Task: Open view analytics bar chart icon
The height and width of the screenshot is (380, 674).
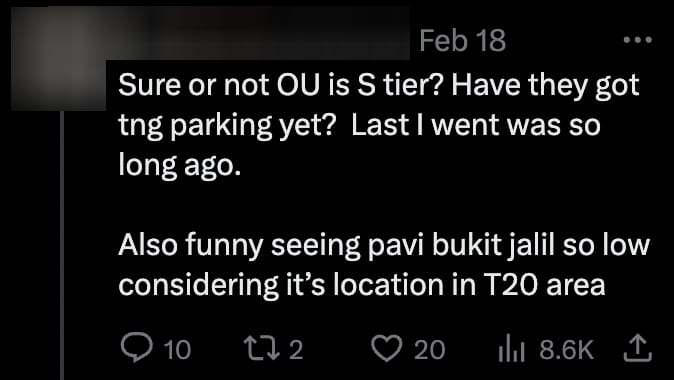Action: tap(511, 350)
